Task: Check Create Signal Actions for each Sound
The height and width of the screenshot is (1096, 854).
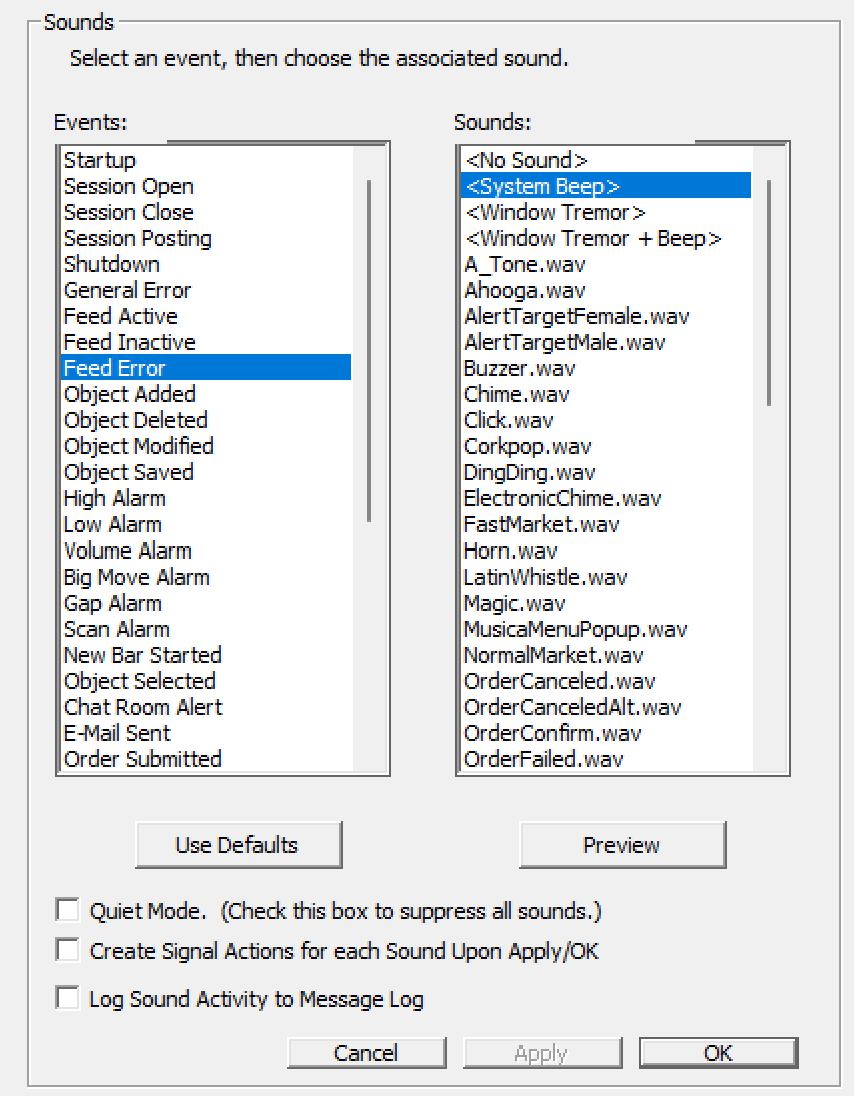Action: point(68,950)
